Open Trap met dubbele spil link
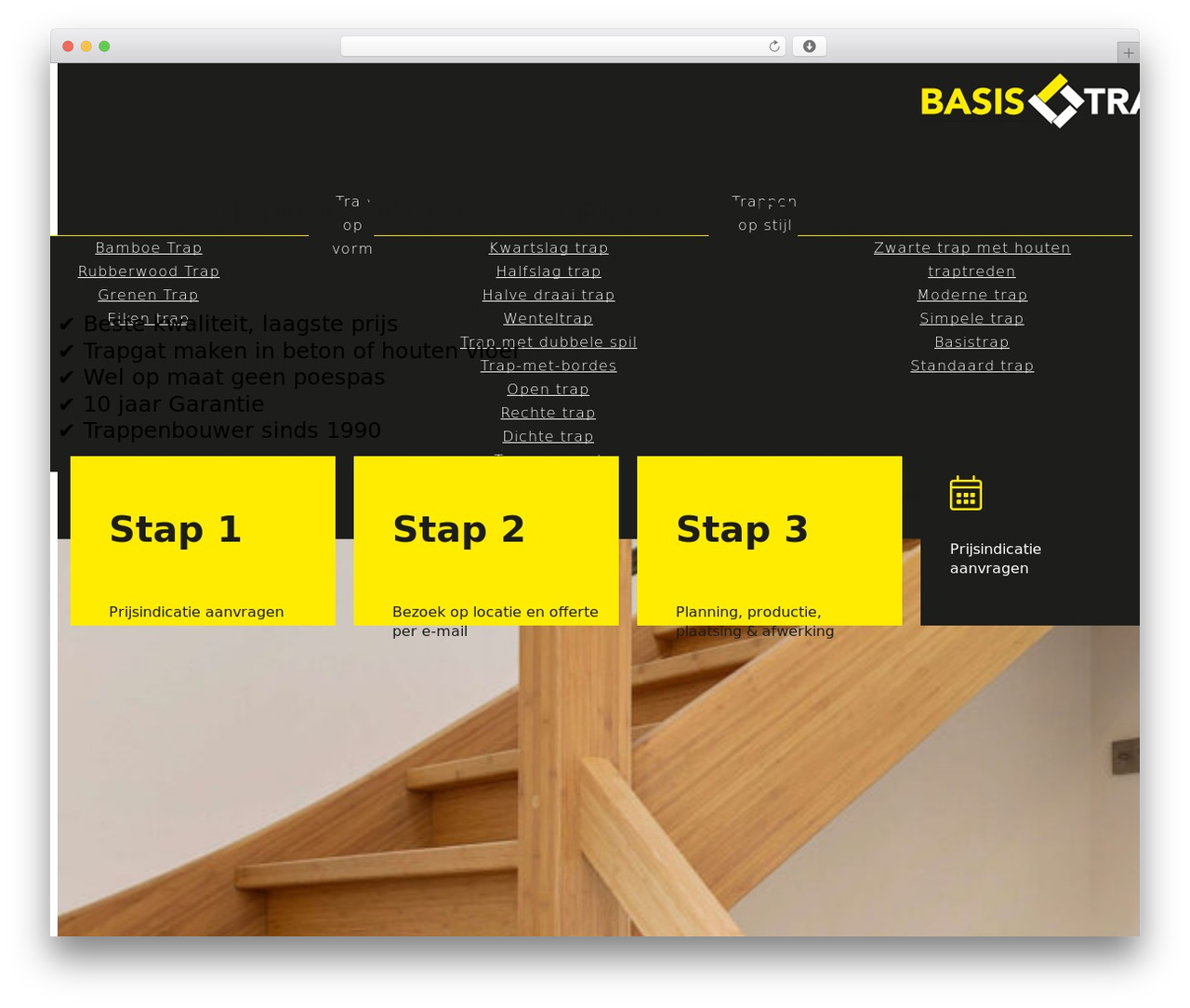The height and width of the screenshot is (1008, 1190). point(549,342)
